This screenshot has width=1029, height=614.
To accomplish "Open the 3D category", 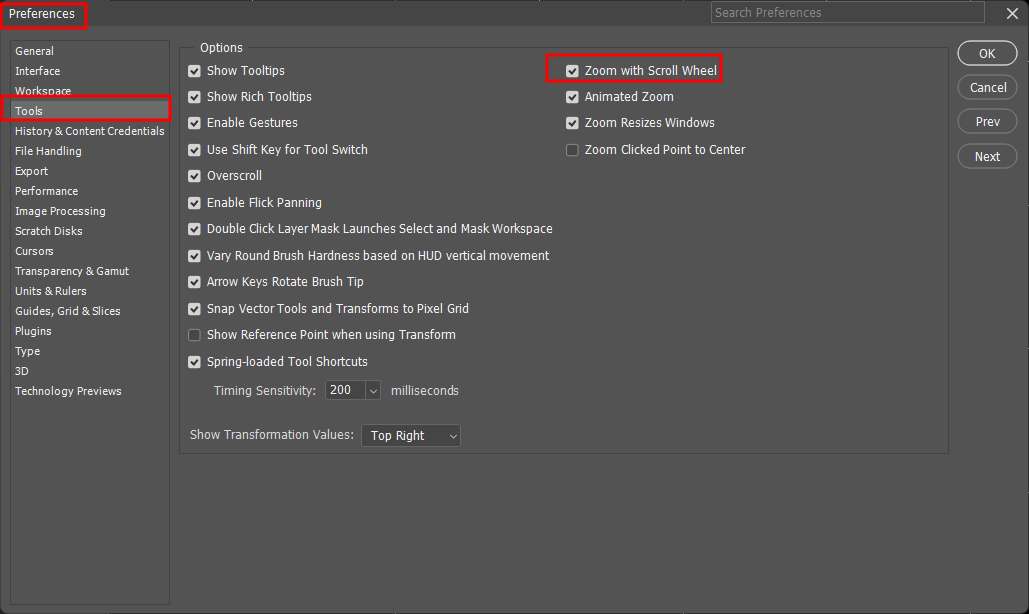I will [22, 371].
